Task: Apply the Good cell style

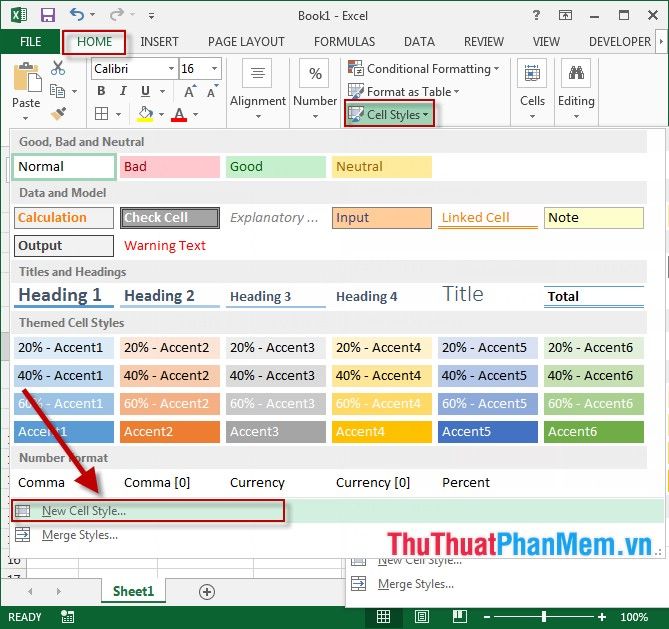Action: (x=276, y=166)
